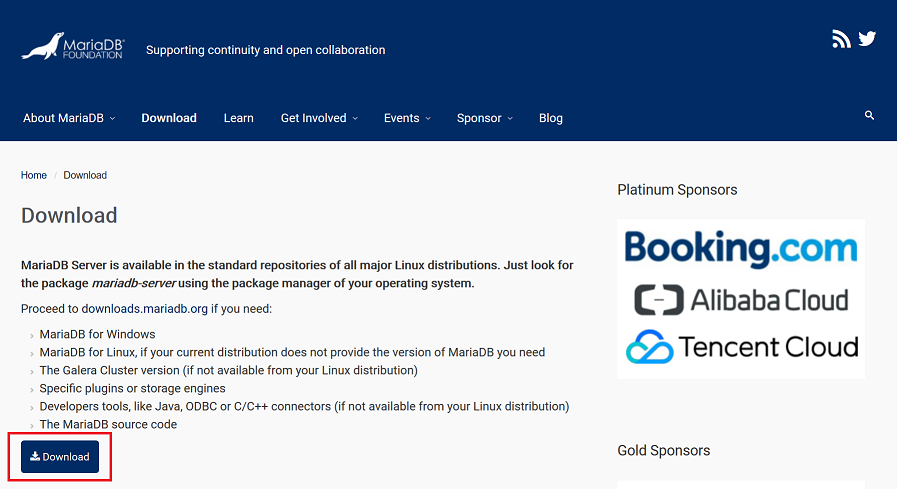The width and height of the screenshot is (897, 489).
Task: Open the Tencent Cloud sponsor logo
Action: coord(742,347)
